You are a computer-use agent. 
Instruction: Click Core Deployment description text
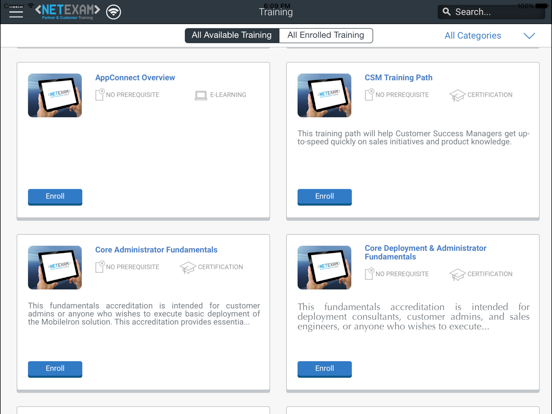413,316
